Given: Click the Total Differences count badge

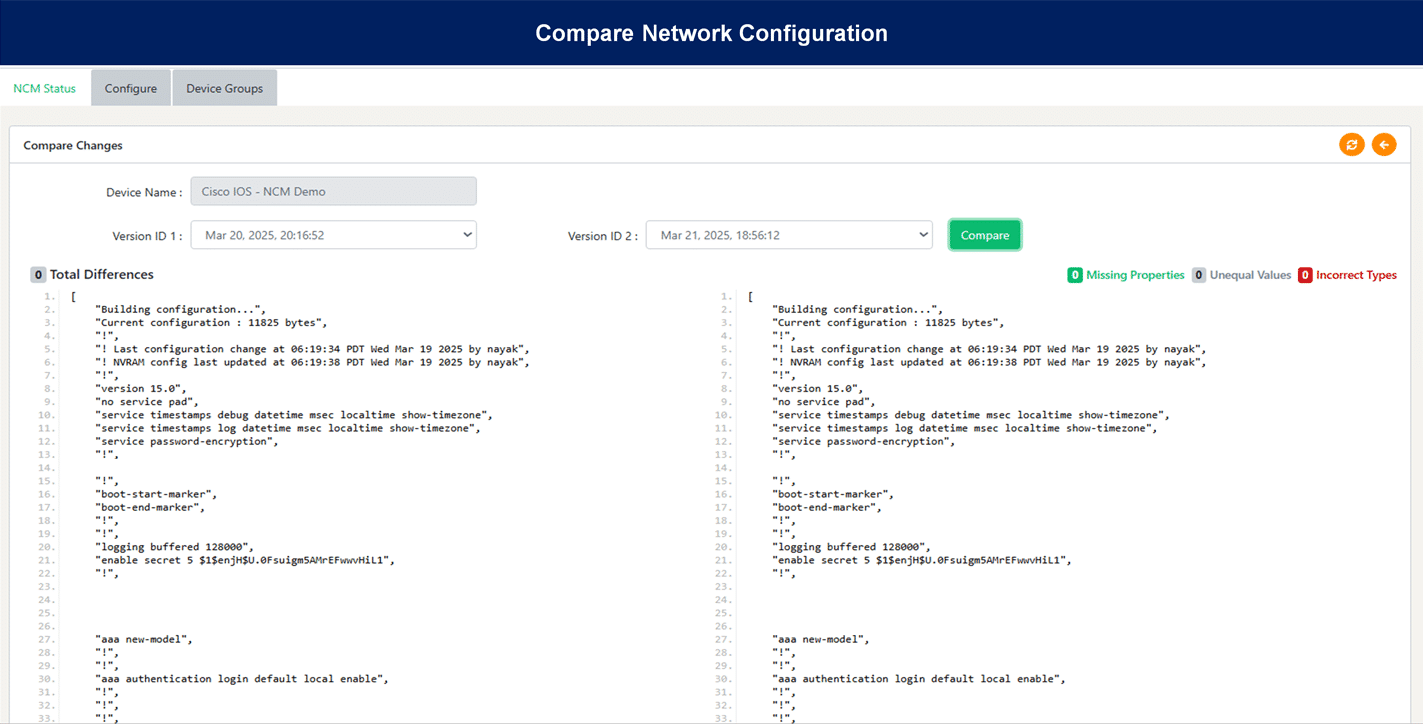Looking at the screenshot, I should coord(38,275).
